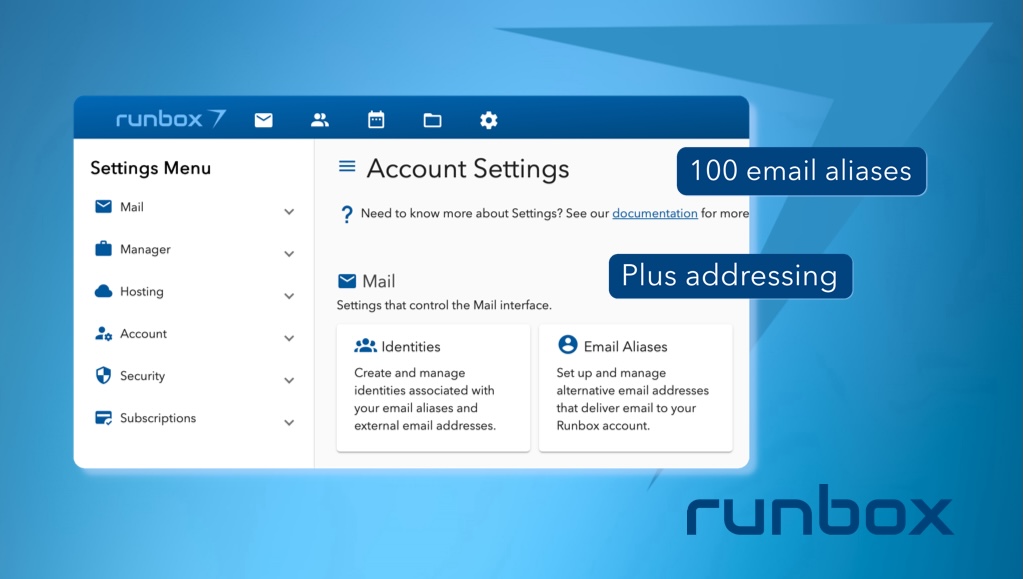The width and height of the screenshot is (1023, 579).
Task: Click the Settings Menu heading
Action: click(151, 168)
